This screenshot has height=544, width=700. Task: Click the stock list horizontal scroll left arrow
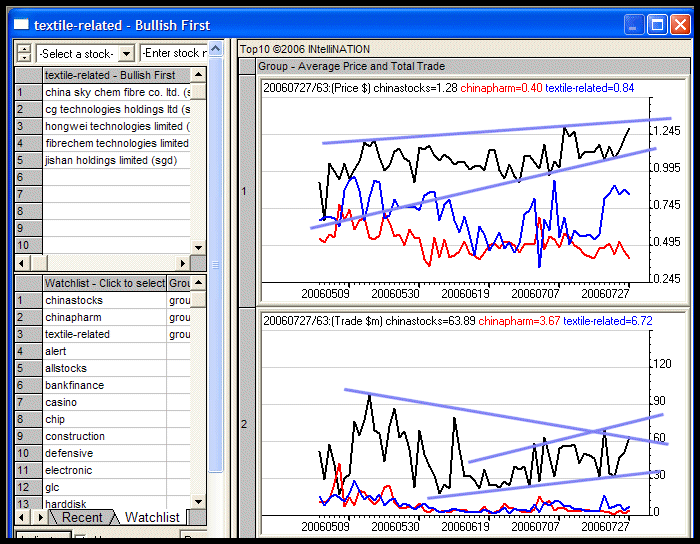[22, 263]
